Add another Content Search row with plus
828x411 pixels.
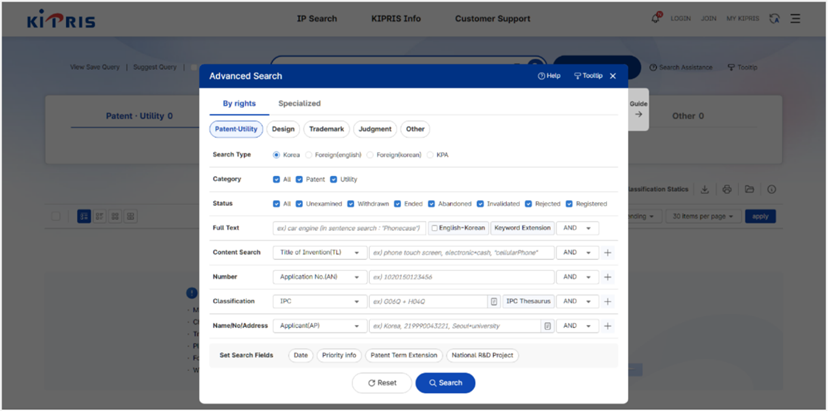click(607, 253)
